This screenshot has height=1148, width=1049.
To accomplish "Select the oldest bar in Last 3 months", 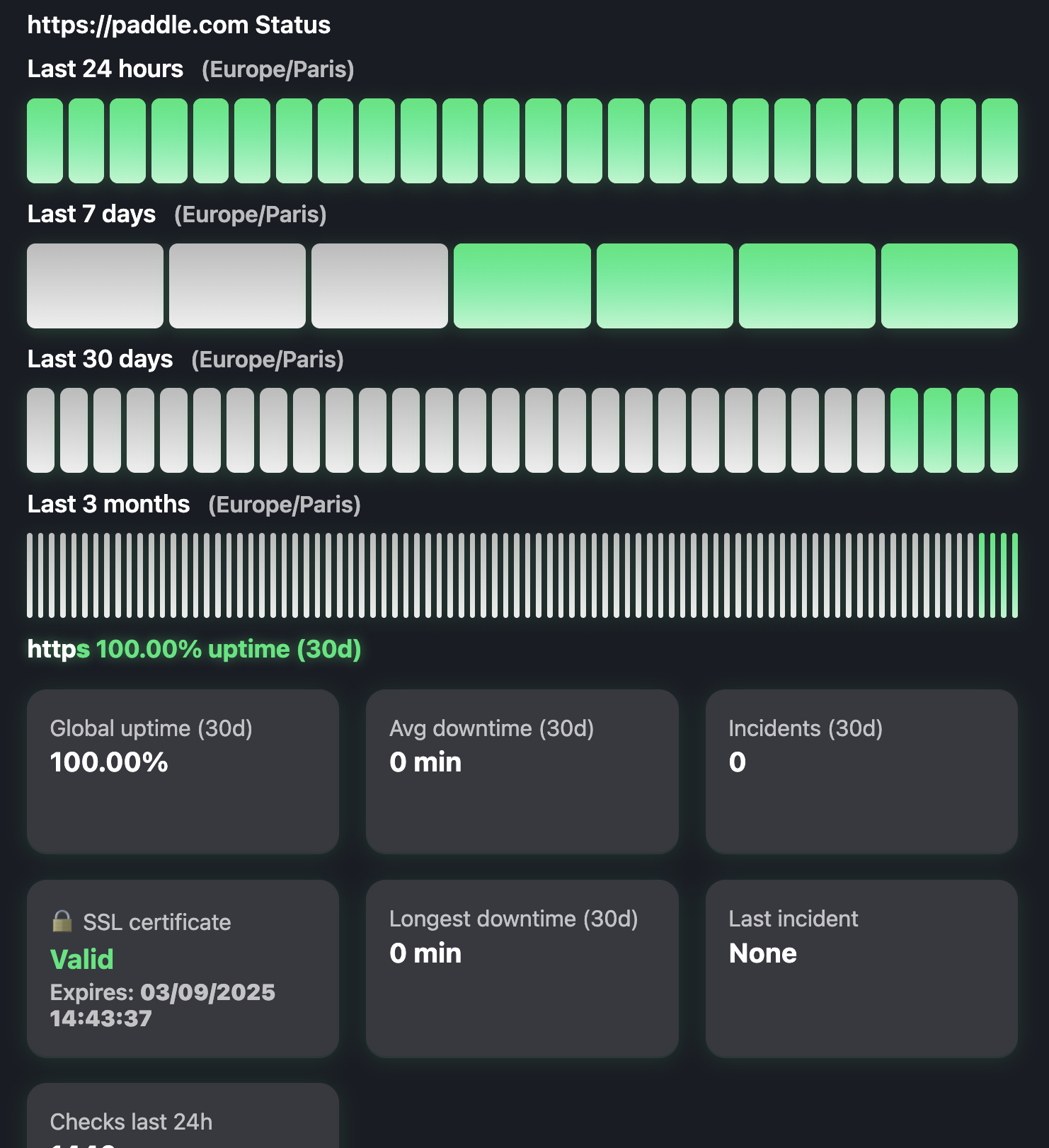I will 30,575.
